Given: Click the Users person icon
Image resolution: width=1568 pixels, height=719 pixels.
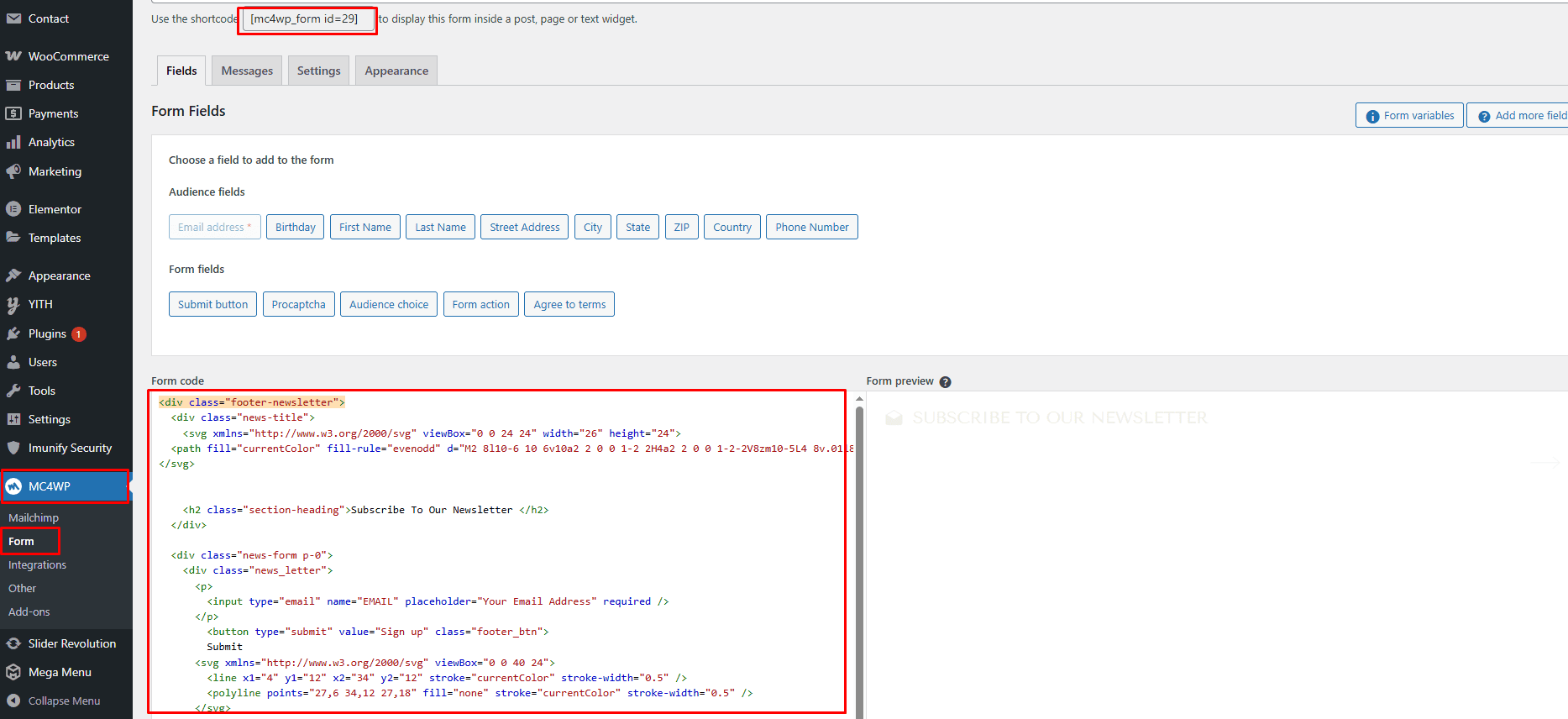Looking at the screenshot, I should (13, 362).
